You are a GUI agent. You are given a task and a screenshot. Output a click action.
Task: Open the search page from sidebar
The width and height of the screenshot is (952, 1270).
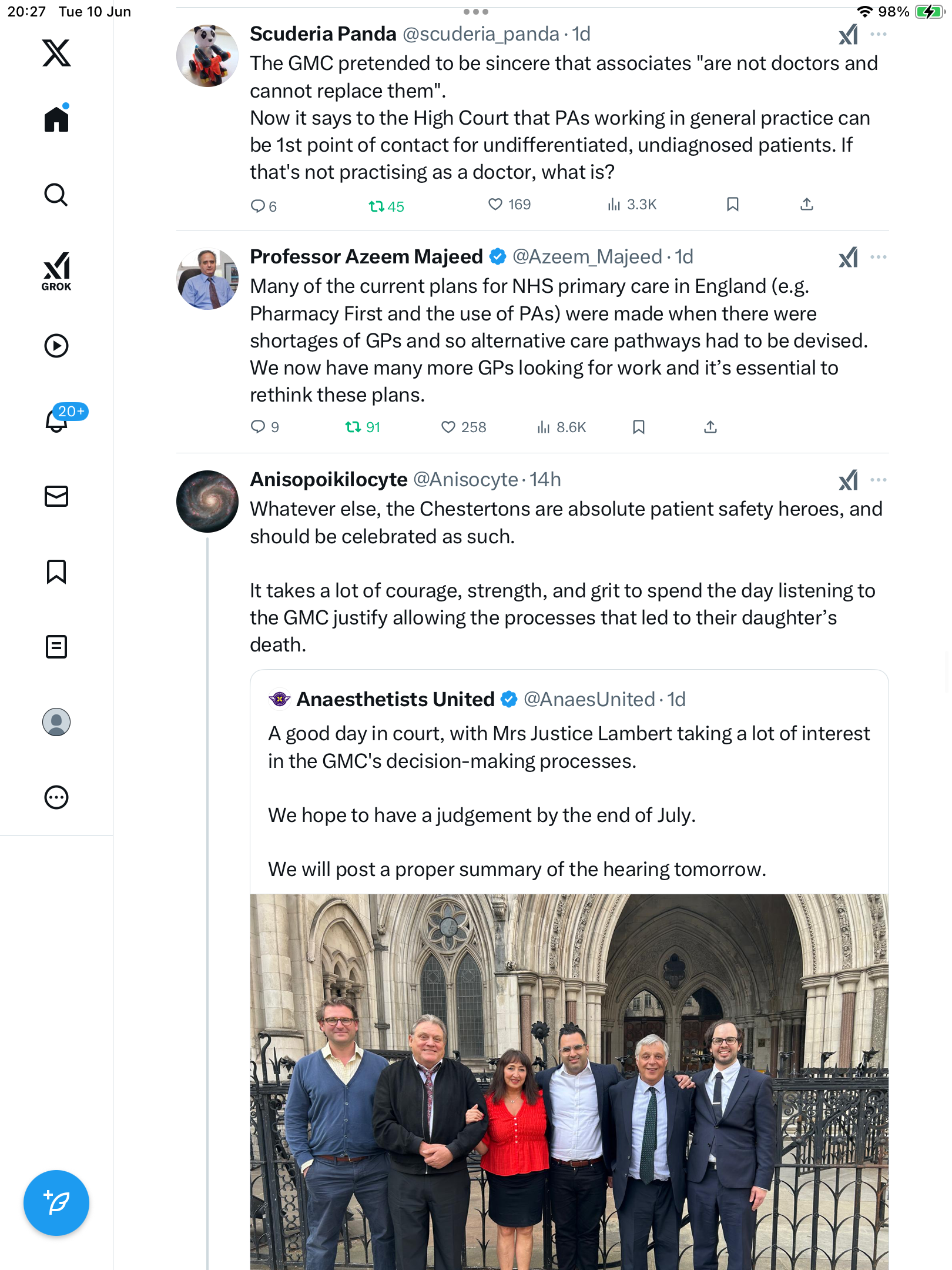pyautogui.click(x=56, y=195)
